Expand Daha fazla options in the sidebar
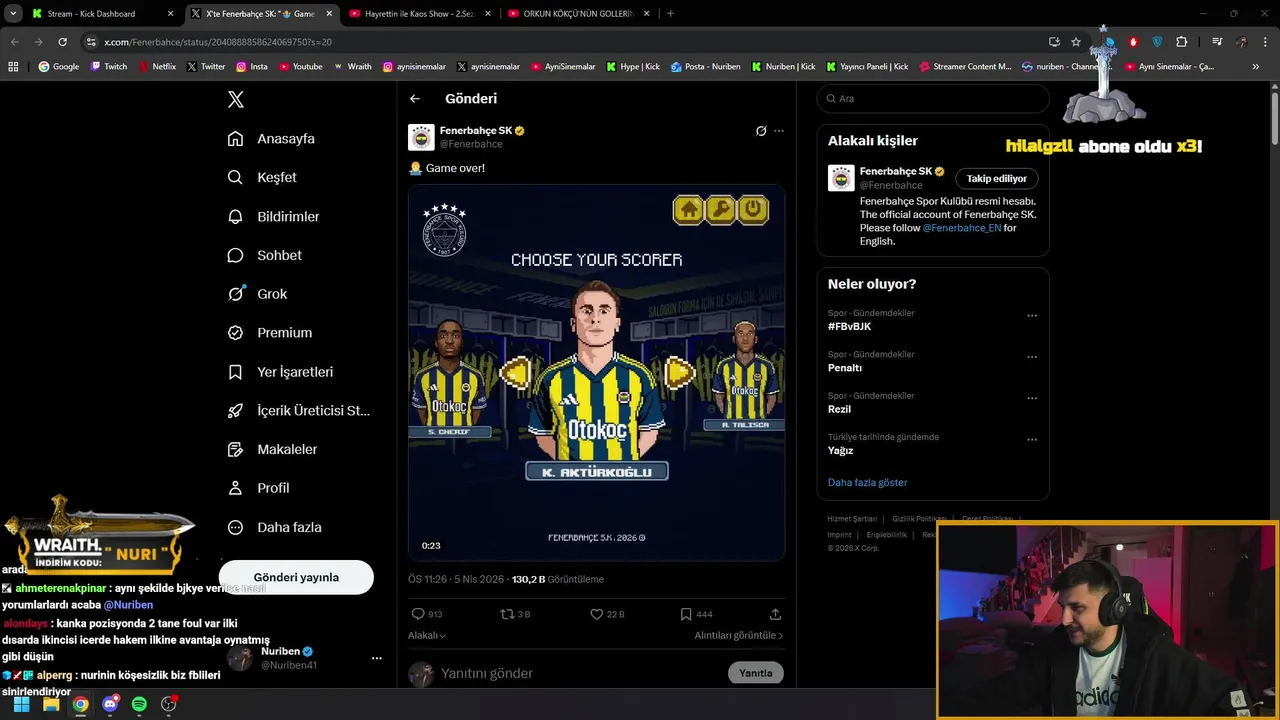Screen dimensions: 1280x720 (x=274, y=527)
